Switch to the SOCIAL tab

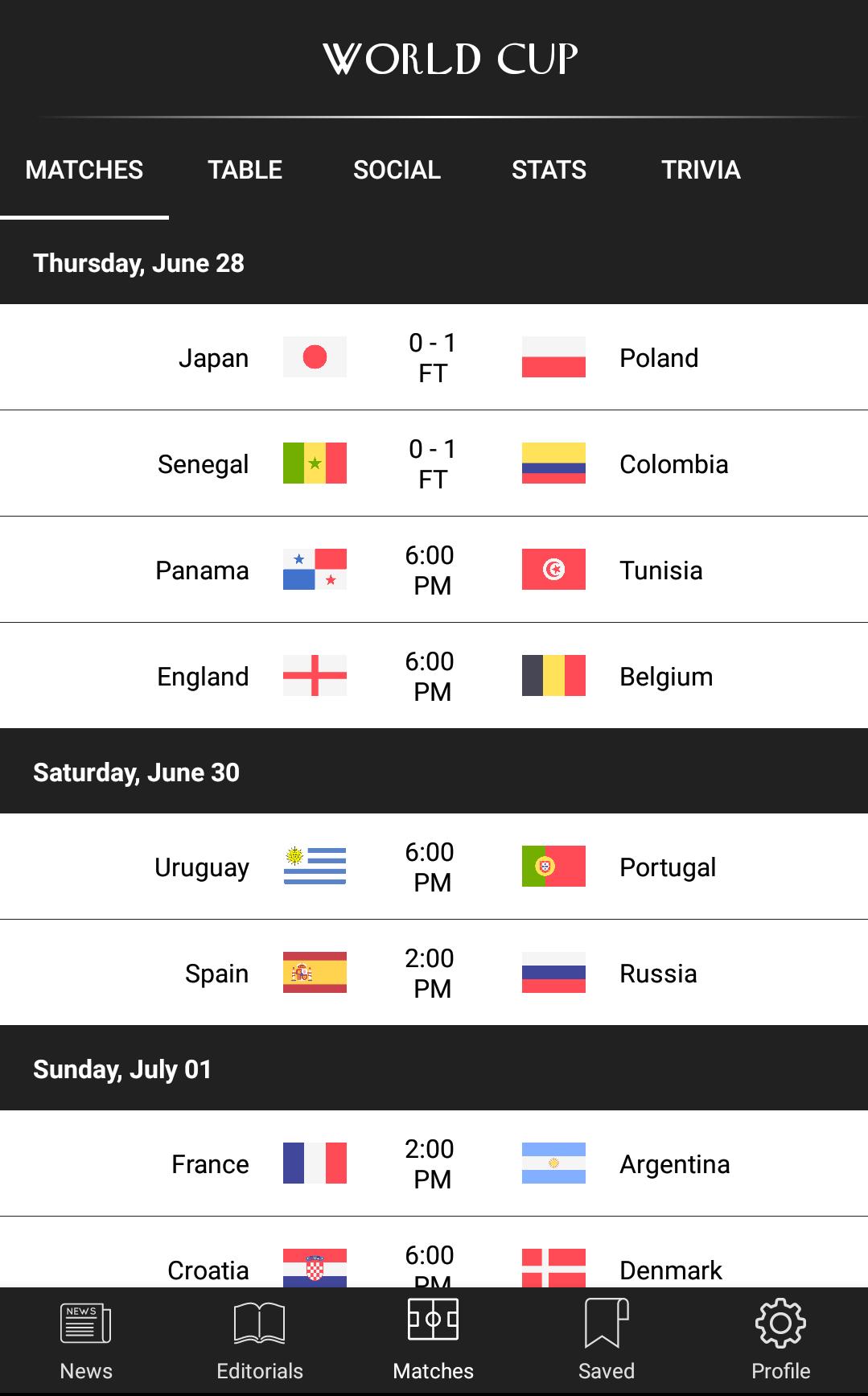(397, 170)
